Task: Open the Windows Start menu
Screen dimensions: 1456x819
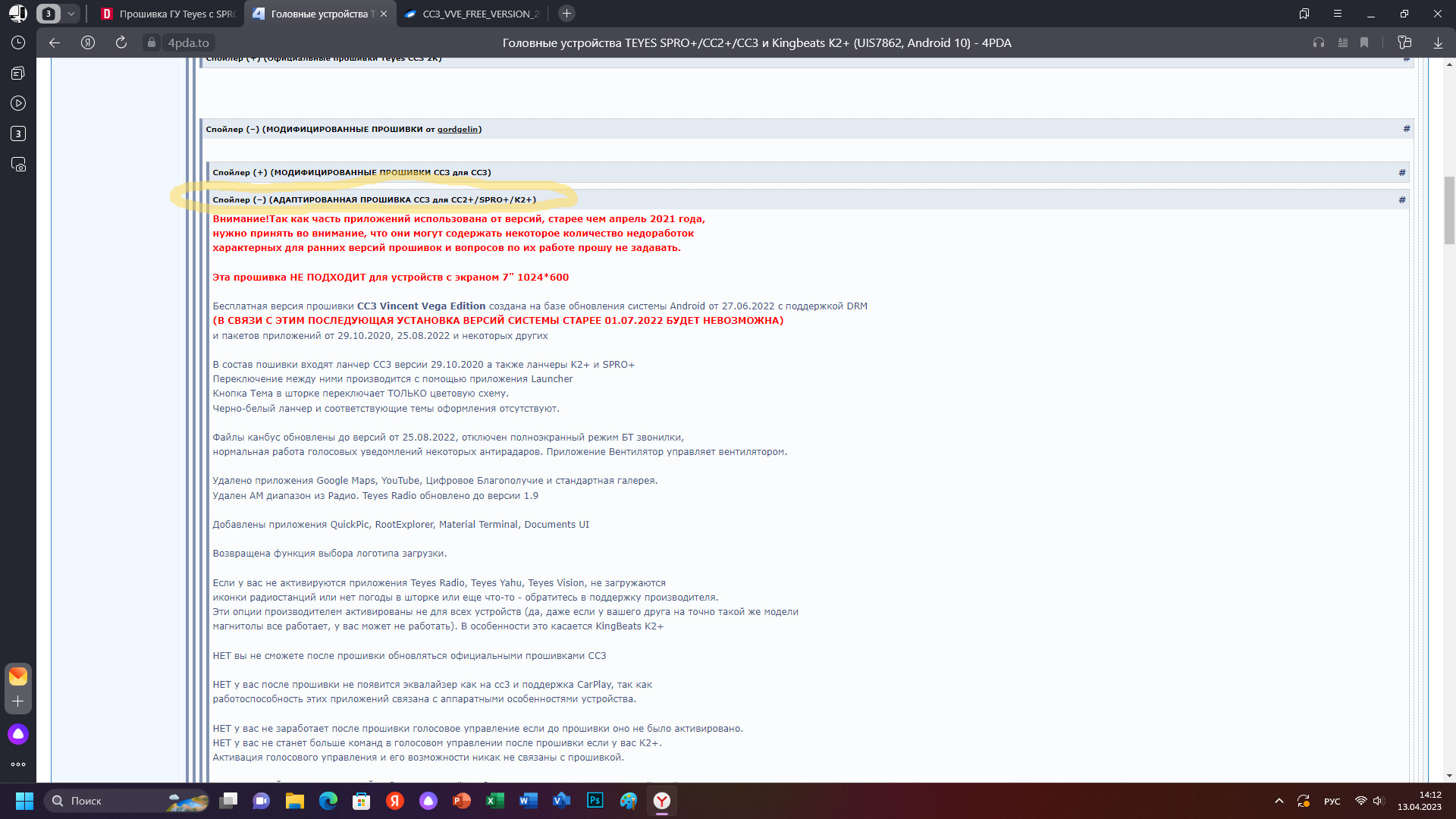Action: tap(24, 801)
